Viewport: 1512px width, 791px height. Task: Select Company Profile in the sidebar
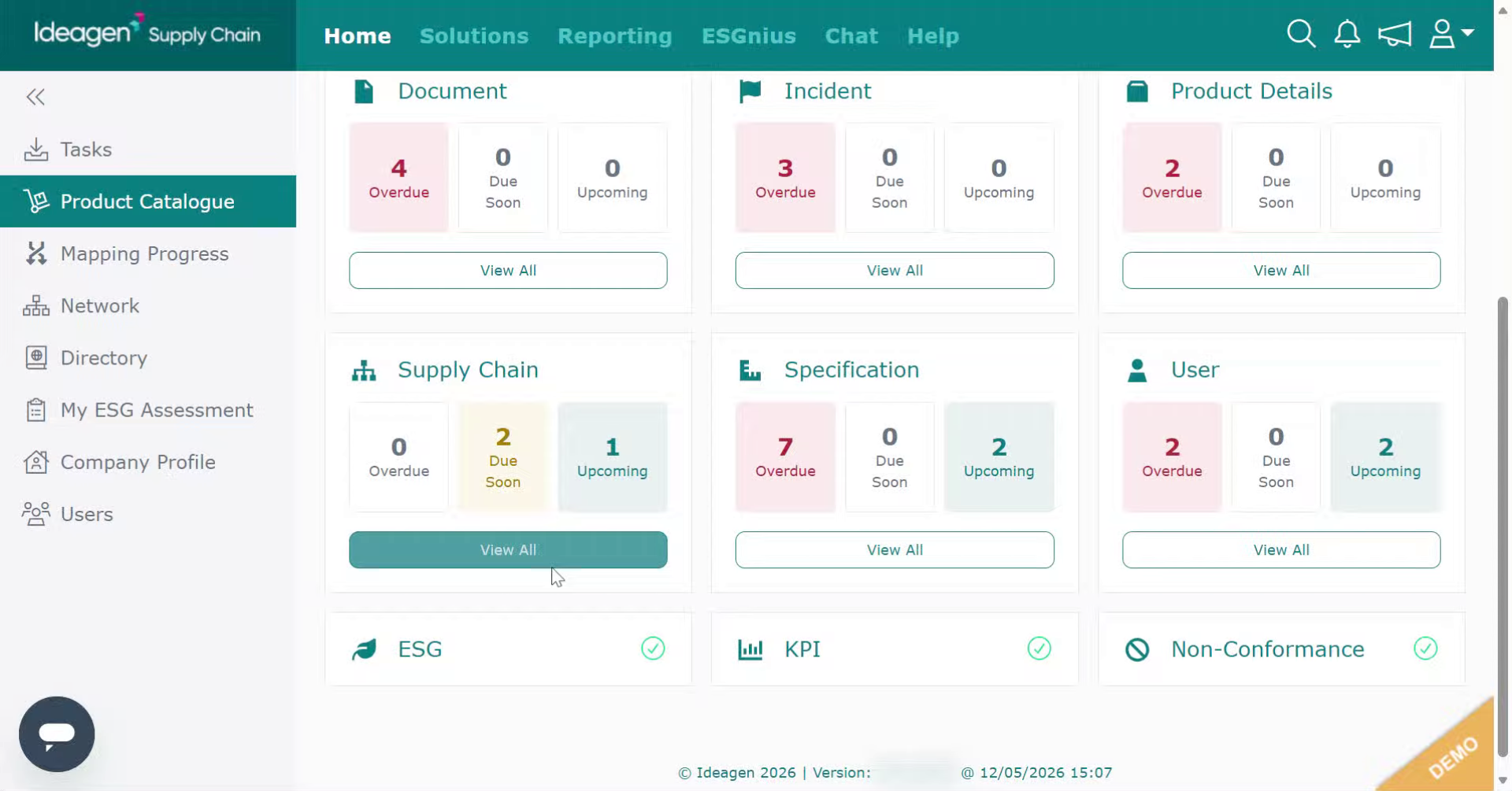pyautogui.click(x=148, y=462)
